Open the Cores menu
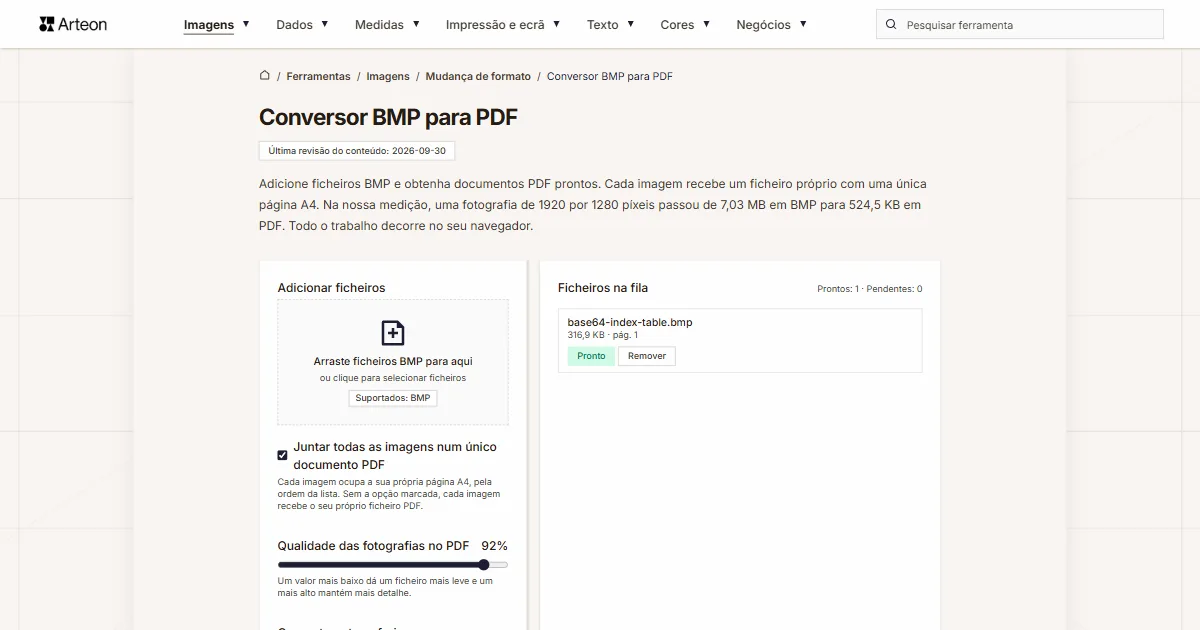 [x=677, y=24]
